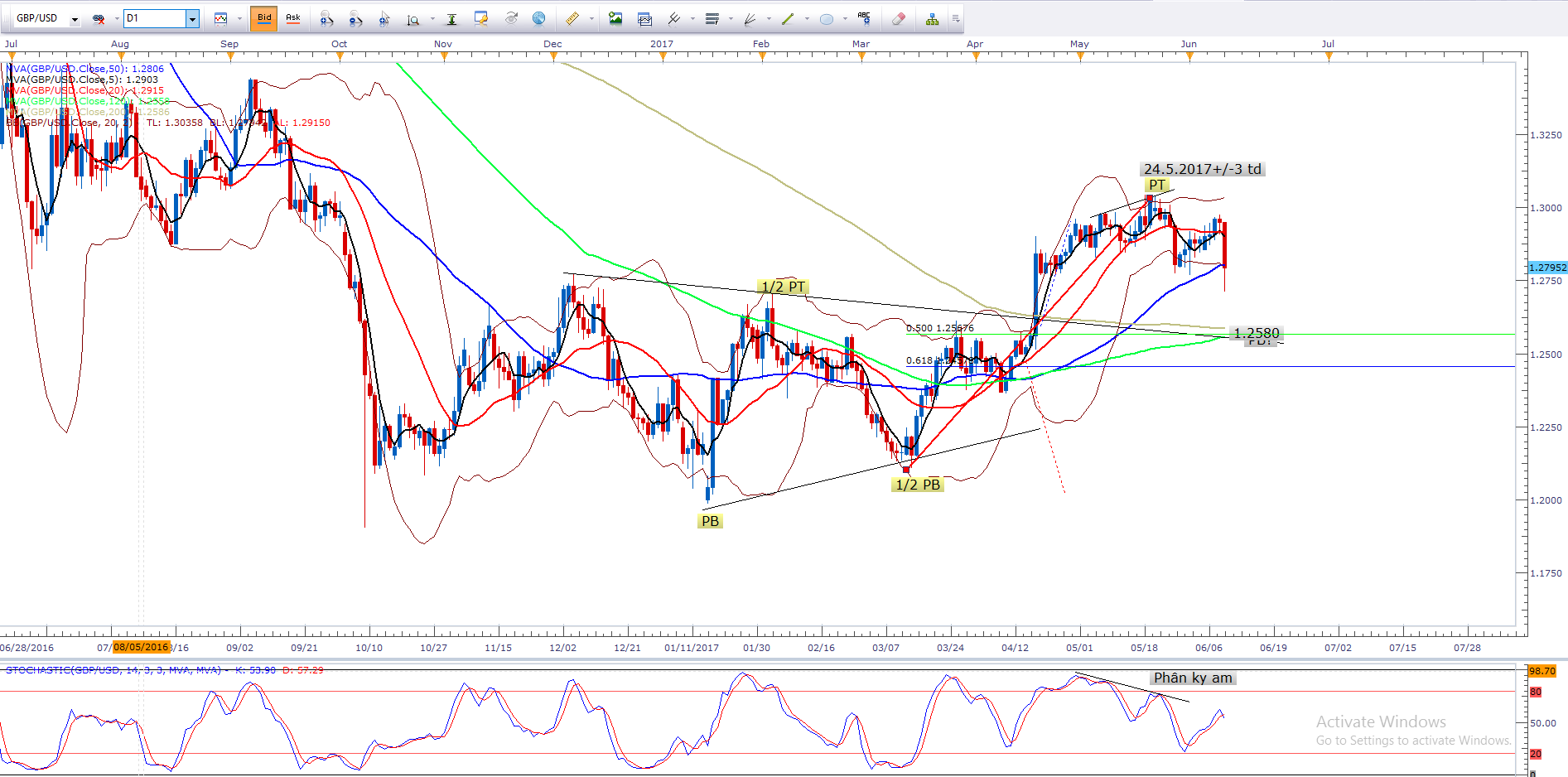Screen dimensions: 1568x777
Task: Toggle the Ask price button
Action: coord(293,18)
